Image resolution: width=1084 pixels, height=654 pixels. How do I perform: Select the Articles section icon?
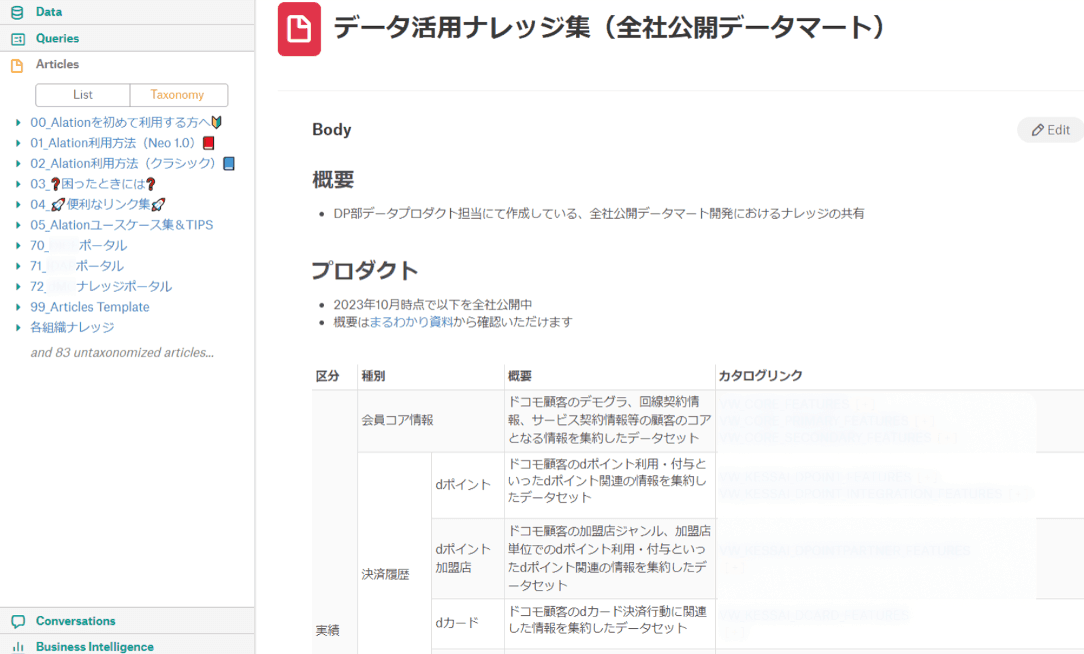(x=16, y=63)
